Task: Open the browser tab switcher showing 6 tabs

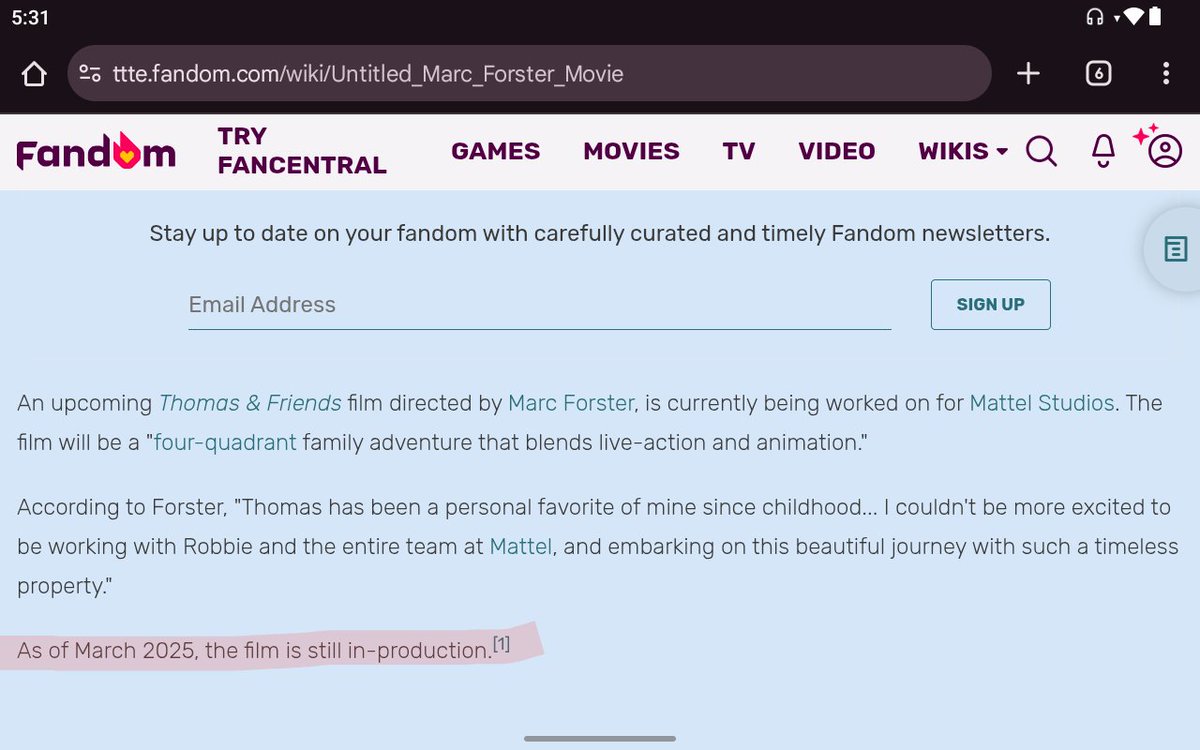Action: (1097, 72)
